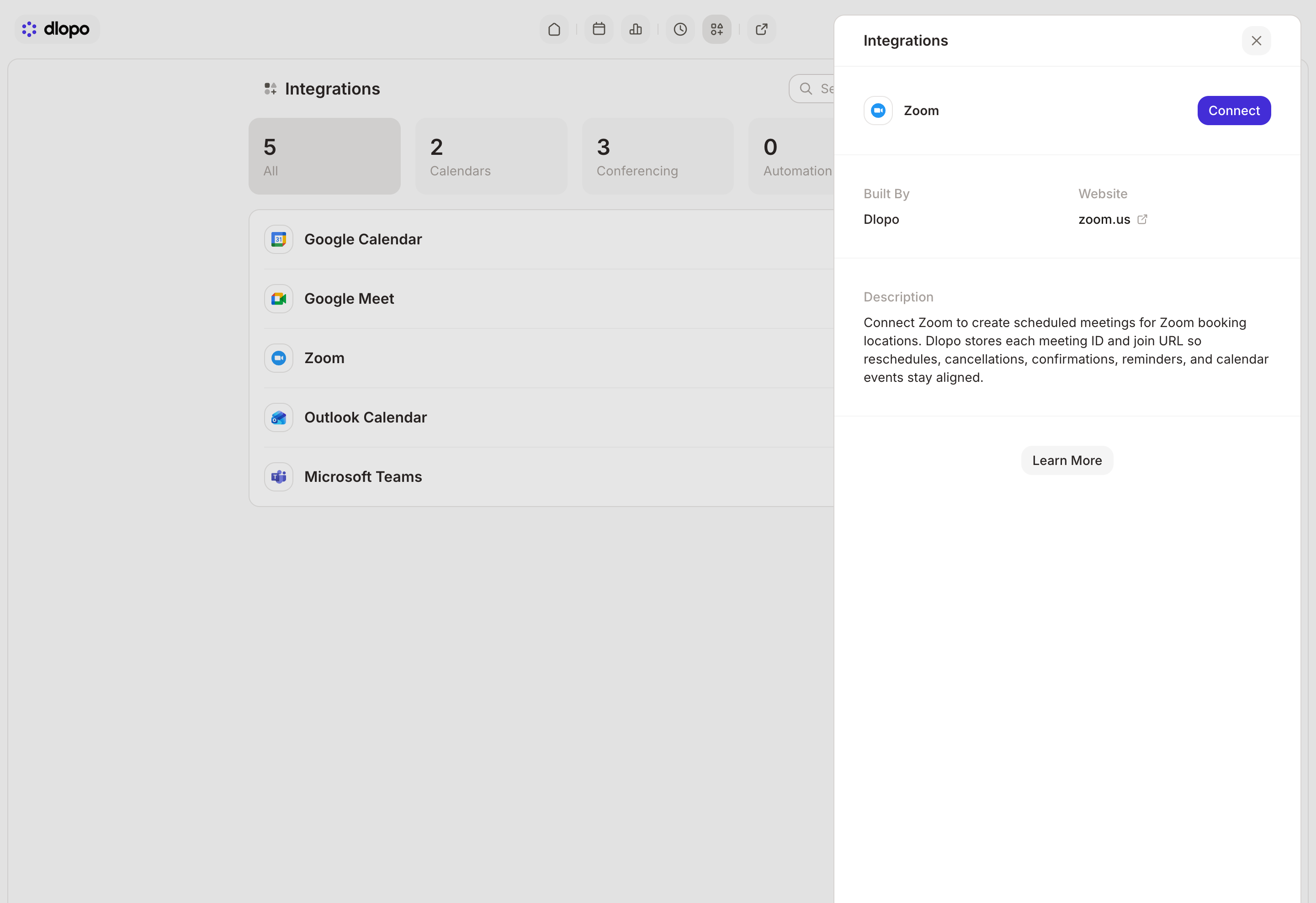
Task: Click the search magnifier icon
Action: click(805, 89)
